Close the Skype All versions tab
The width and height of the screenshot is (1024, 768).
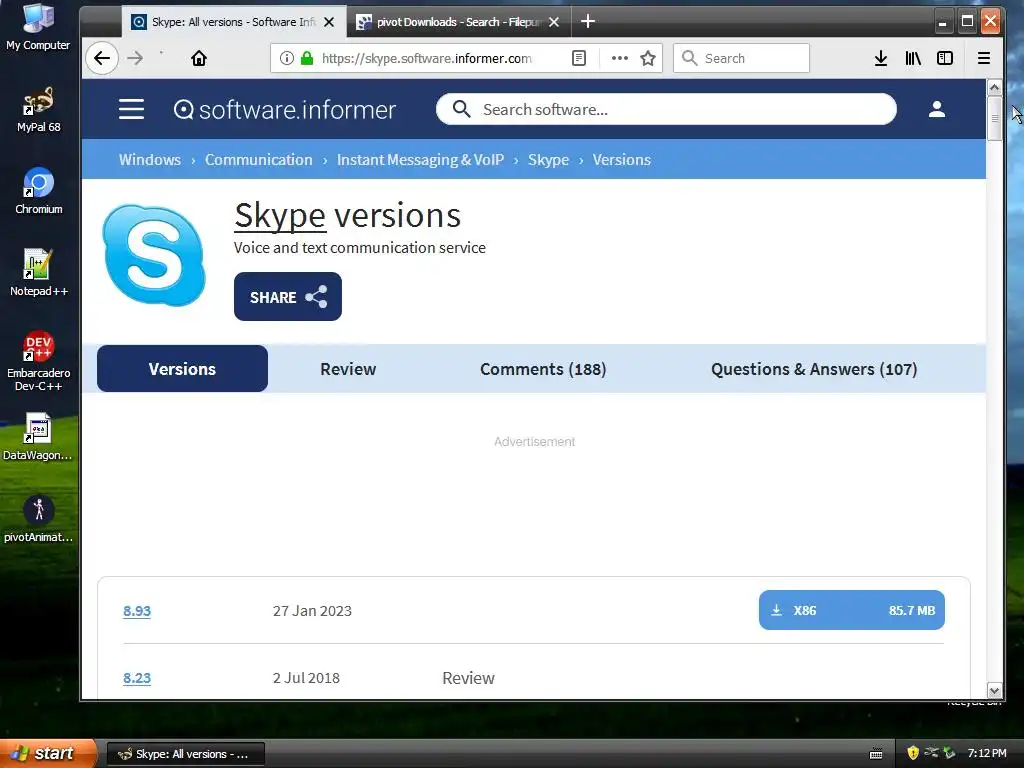click(x=329, y=22)
